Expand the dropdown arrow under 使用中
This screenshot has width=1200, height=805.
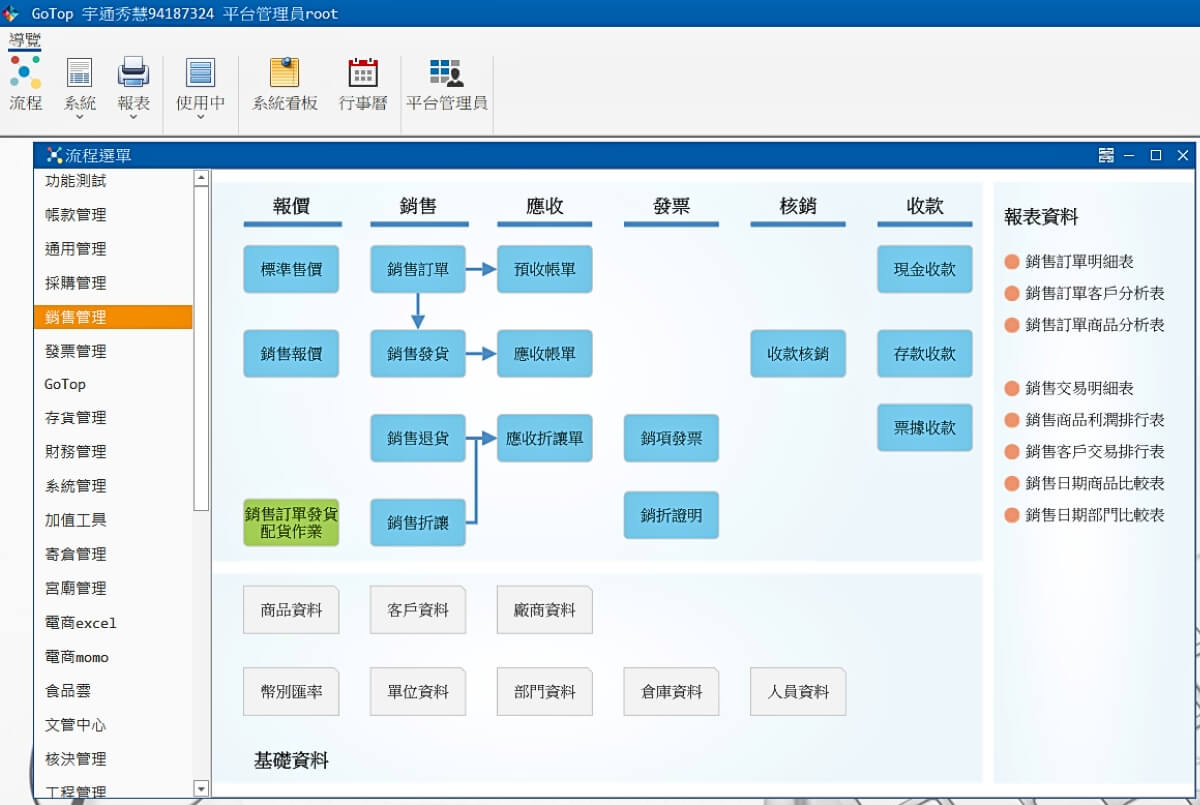(200, 117)
